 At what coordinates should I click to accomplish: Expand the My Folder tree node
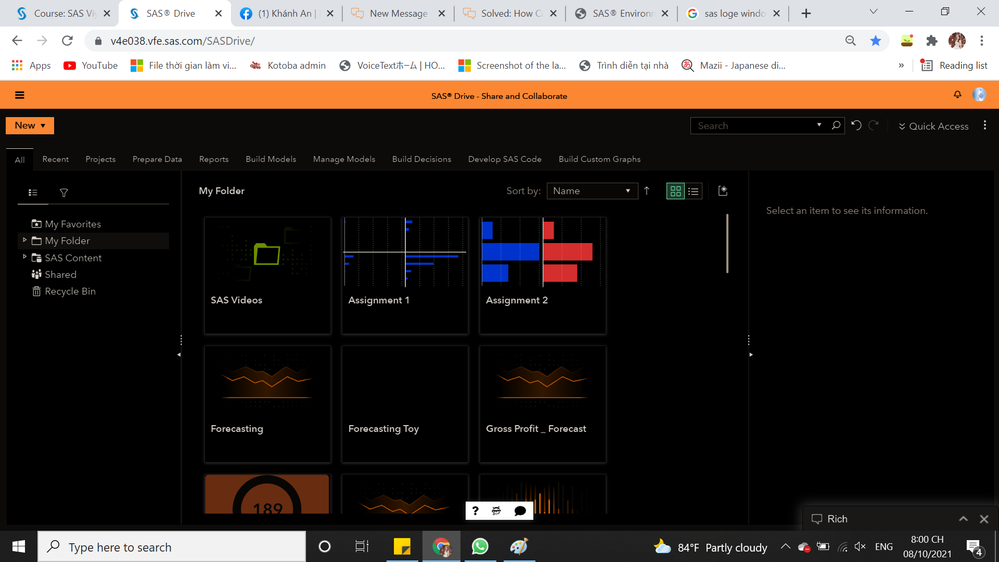pos(24,240)
